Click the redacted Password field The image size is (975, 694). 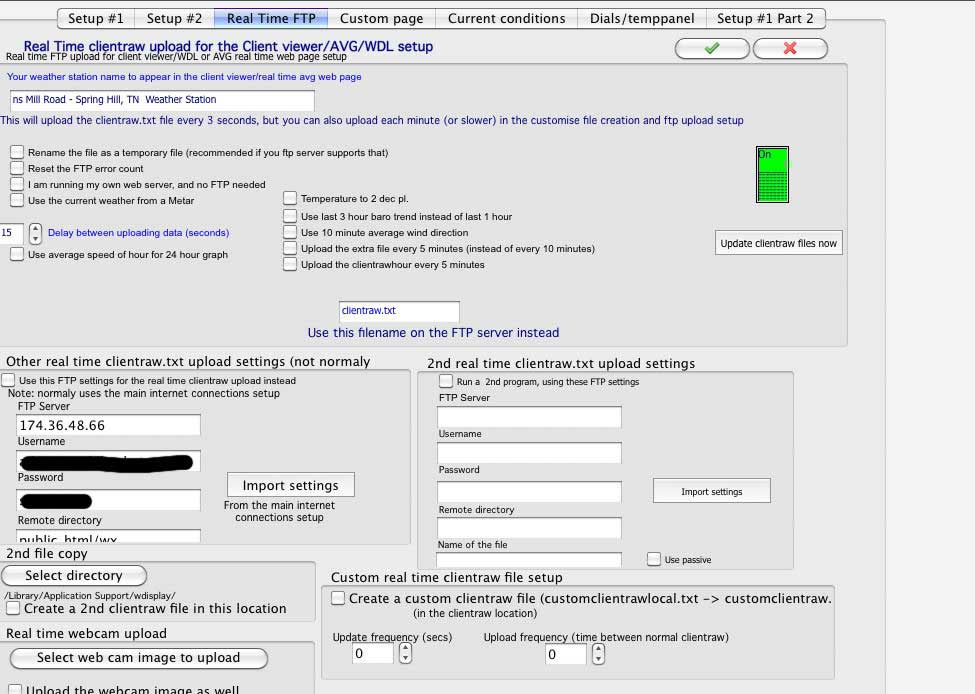[108, 500]
